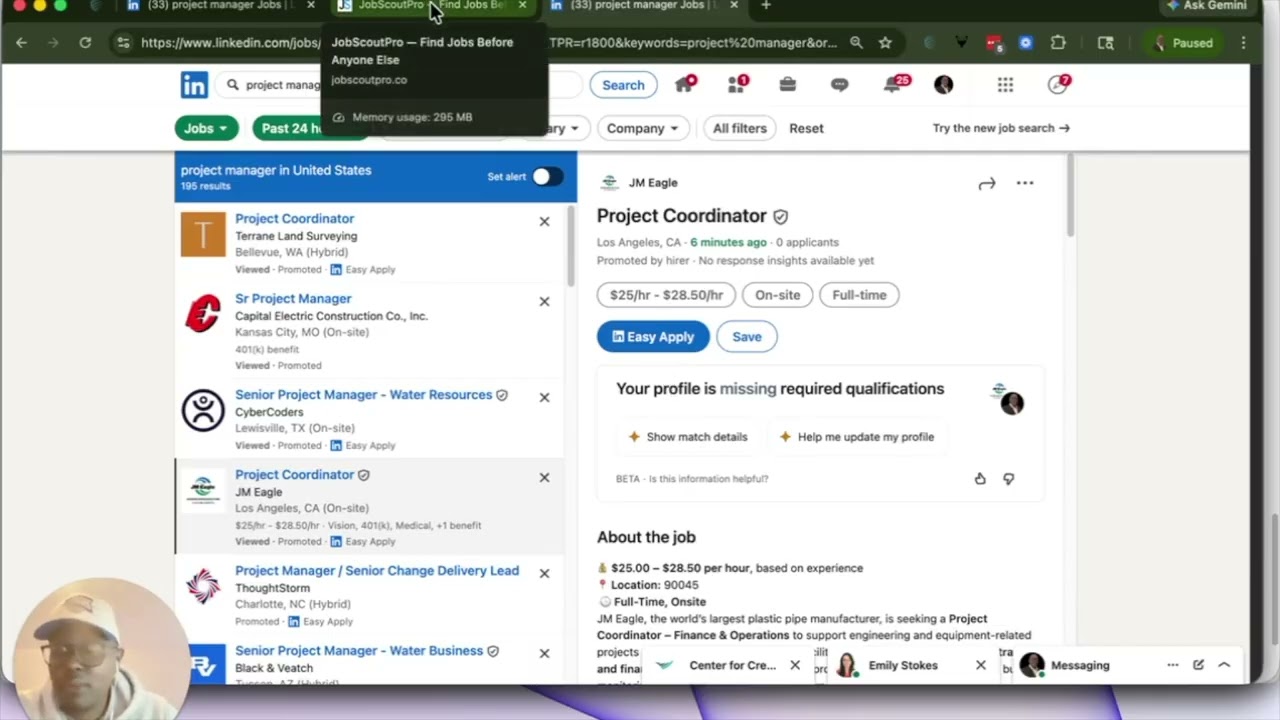The width and height of the screenshot is (1280, 720).
Task: Click the job details pane scrollbar
Action: pos(1070,195)
